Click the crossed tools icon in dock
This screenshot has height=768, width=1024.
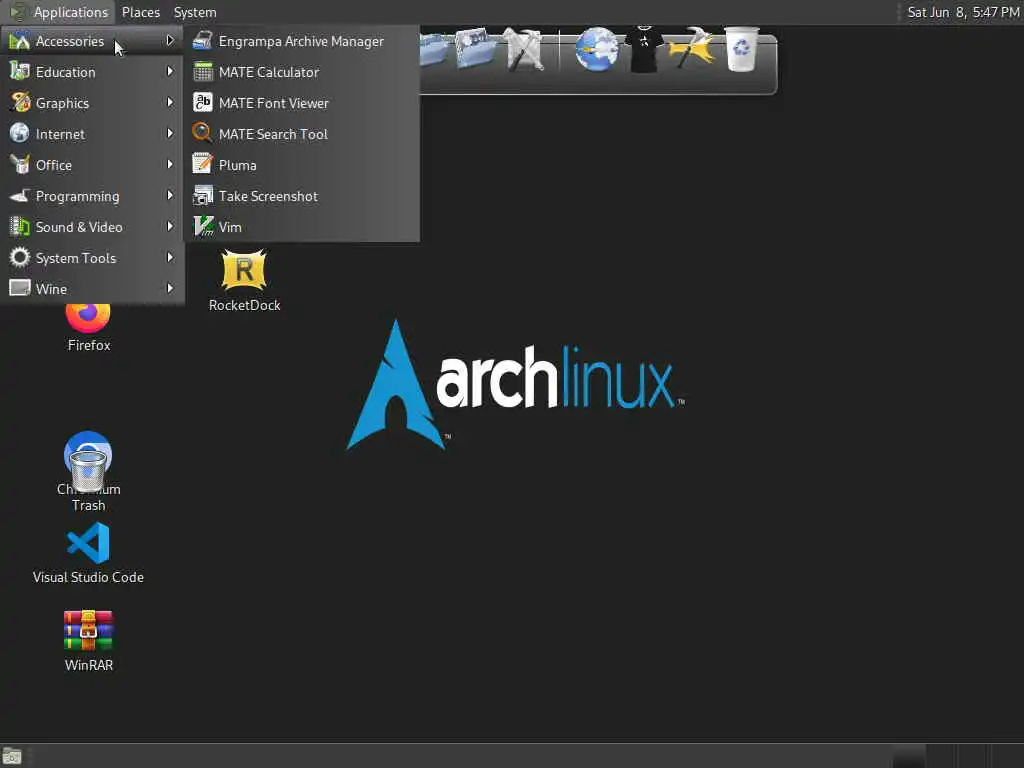(x=526, y=49)
